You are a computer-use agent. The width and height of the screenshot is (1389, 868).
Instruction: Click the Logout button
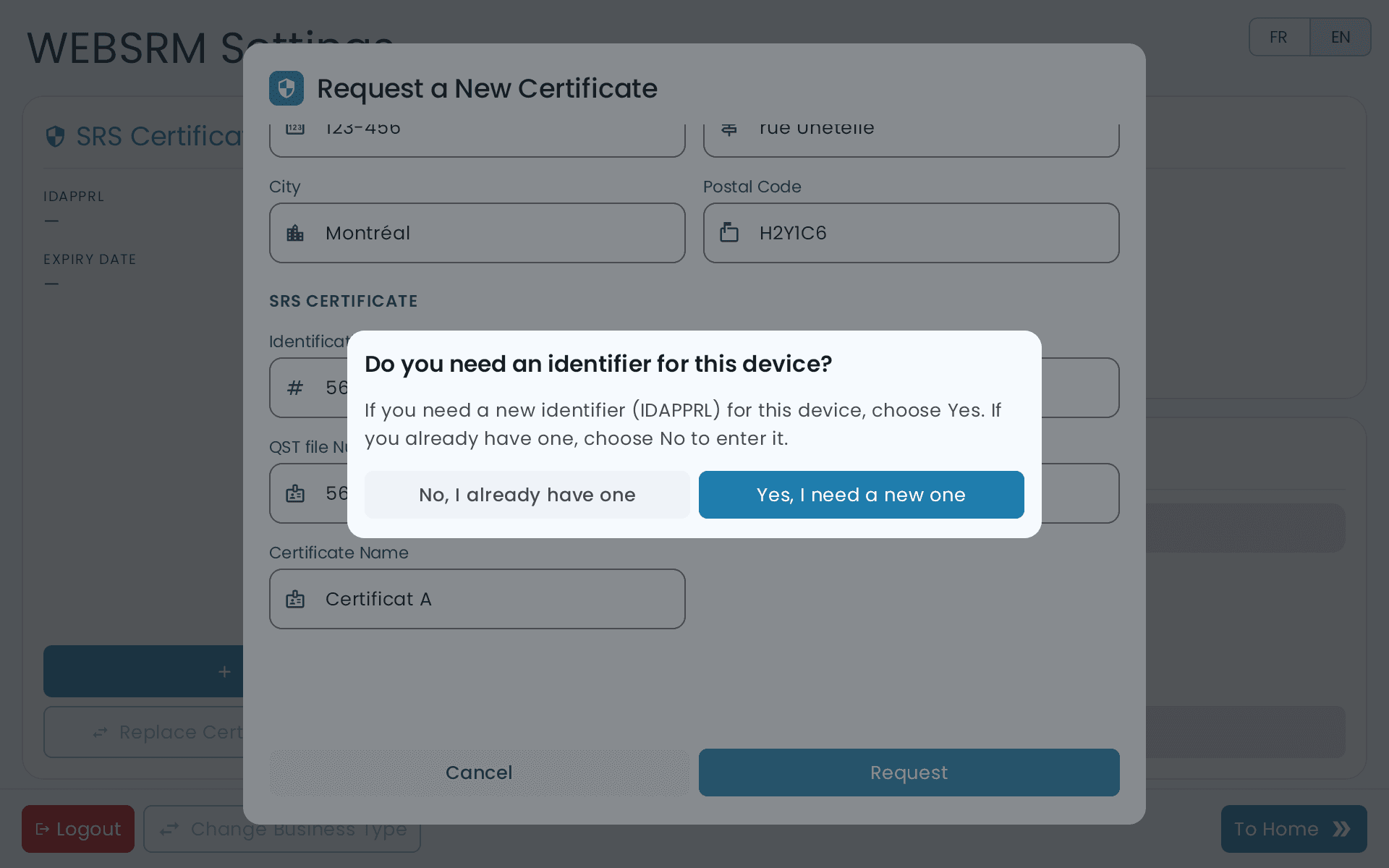click(x=78, y=829)
